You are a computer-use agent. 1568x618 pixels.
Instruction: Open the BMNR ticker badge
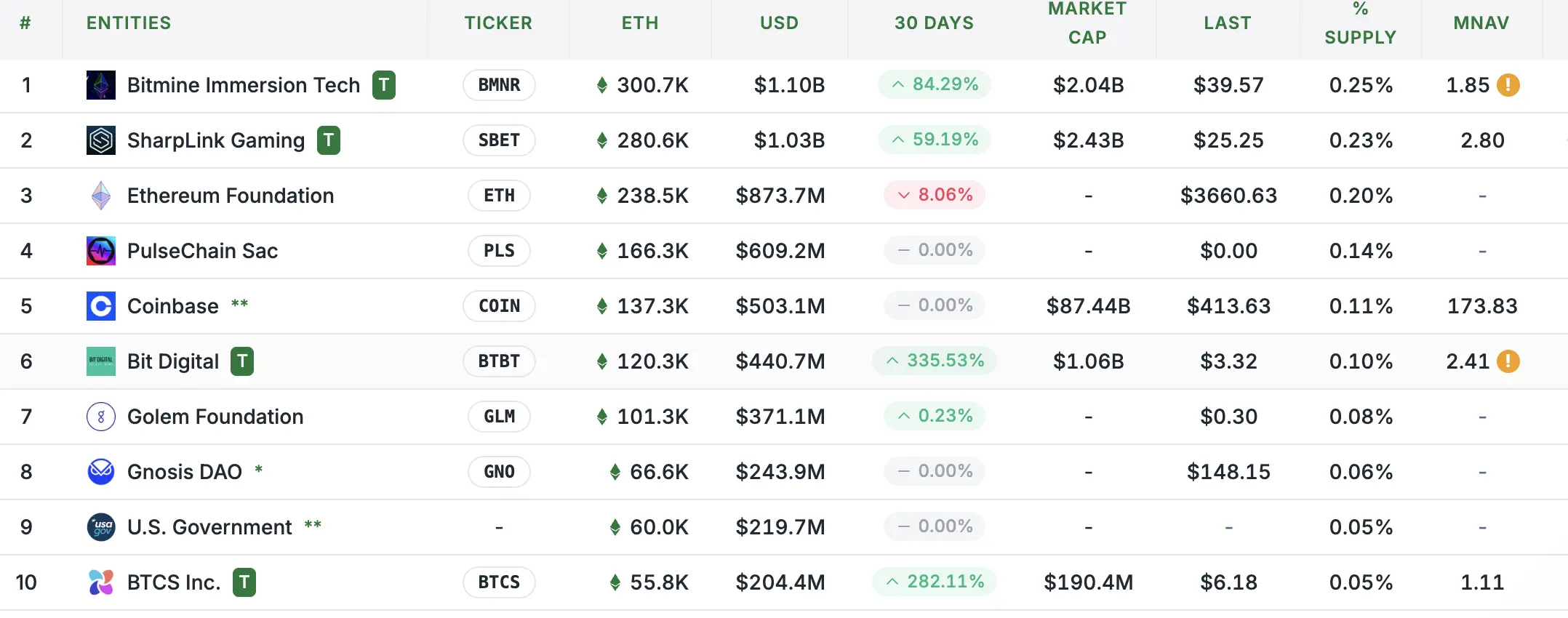(498, 85)
